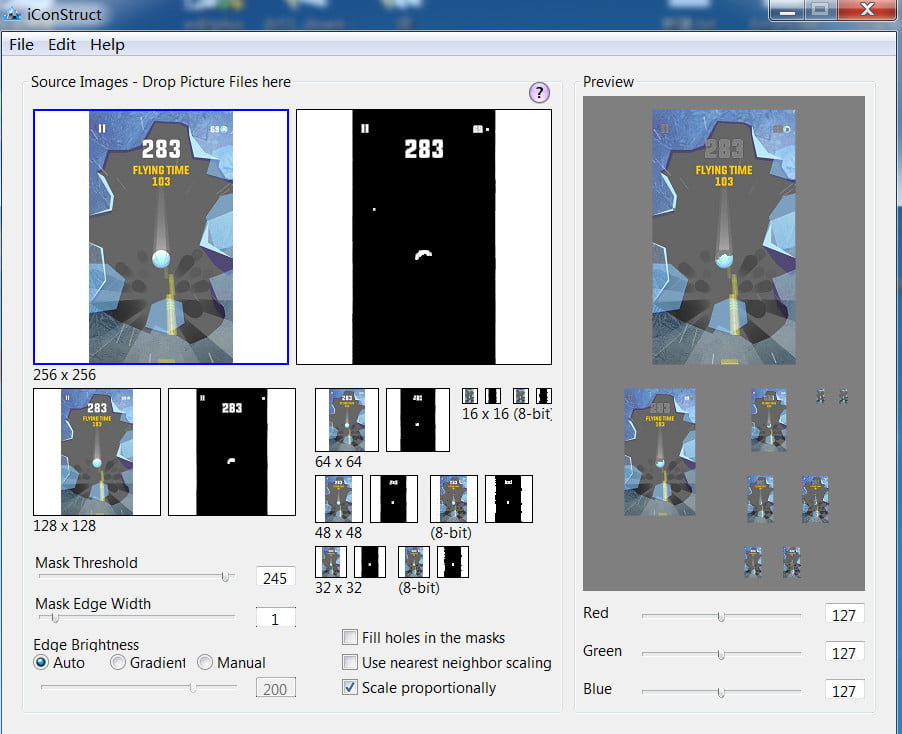Click the Mask Edge Width value field

(x=275, y=618)
